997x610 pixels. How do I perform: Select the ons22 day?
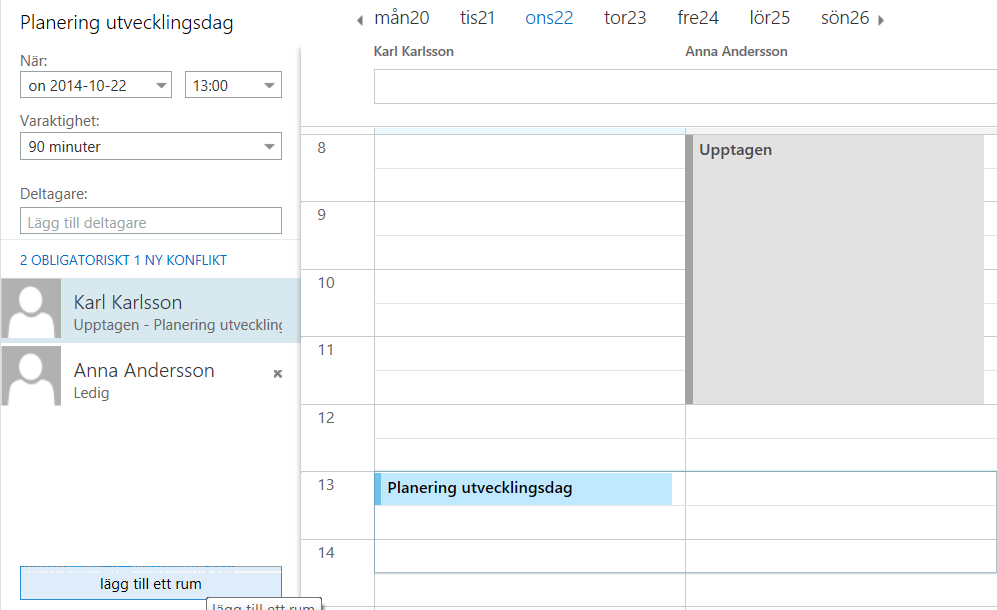coord(549,18)
